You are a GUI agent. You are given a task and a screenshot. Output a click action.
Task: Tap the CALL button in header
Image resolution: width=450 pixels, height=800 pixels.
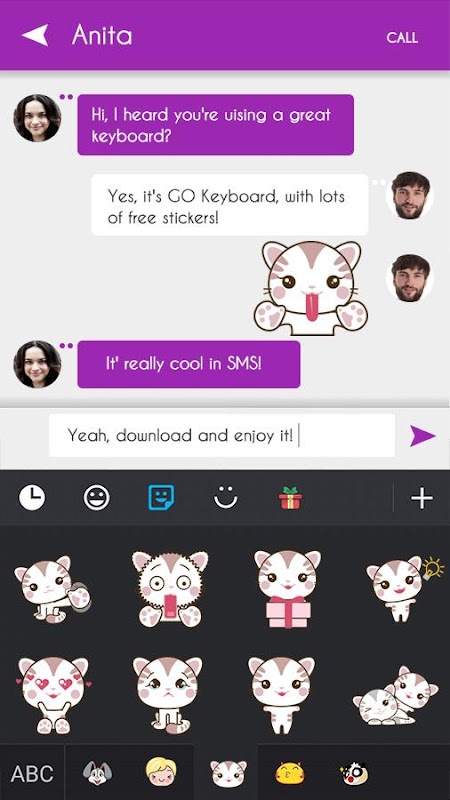click(402, 38)
